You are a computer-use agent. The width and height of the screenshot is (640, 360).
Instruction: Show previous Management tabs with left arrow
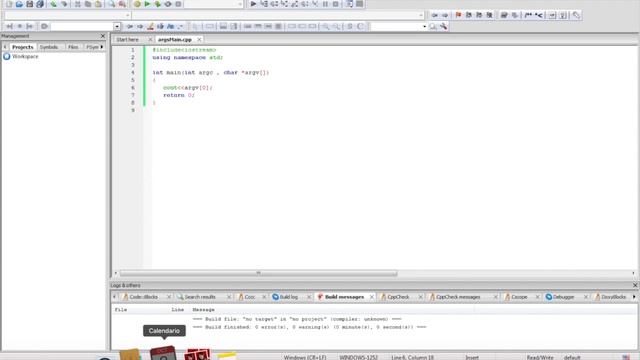(x=5, y=47)
